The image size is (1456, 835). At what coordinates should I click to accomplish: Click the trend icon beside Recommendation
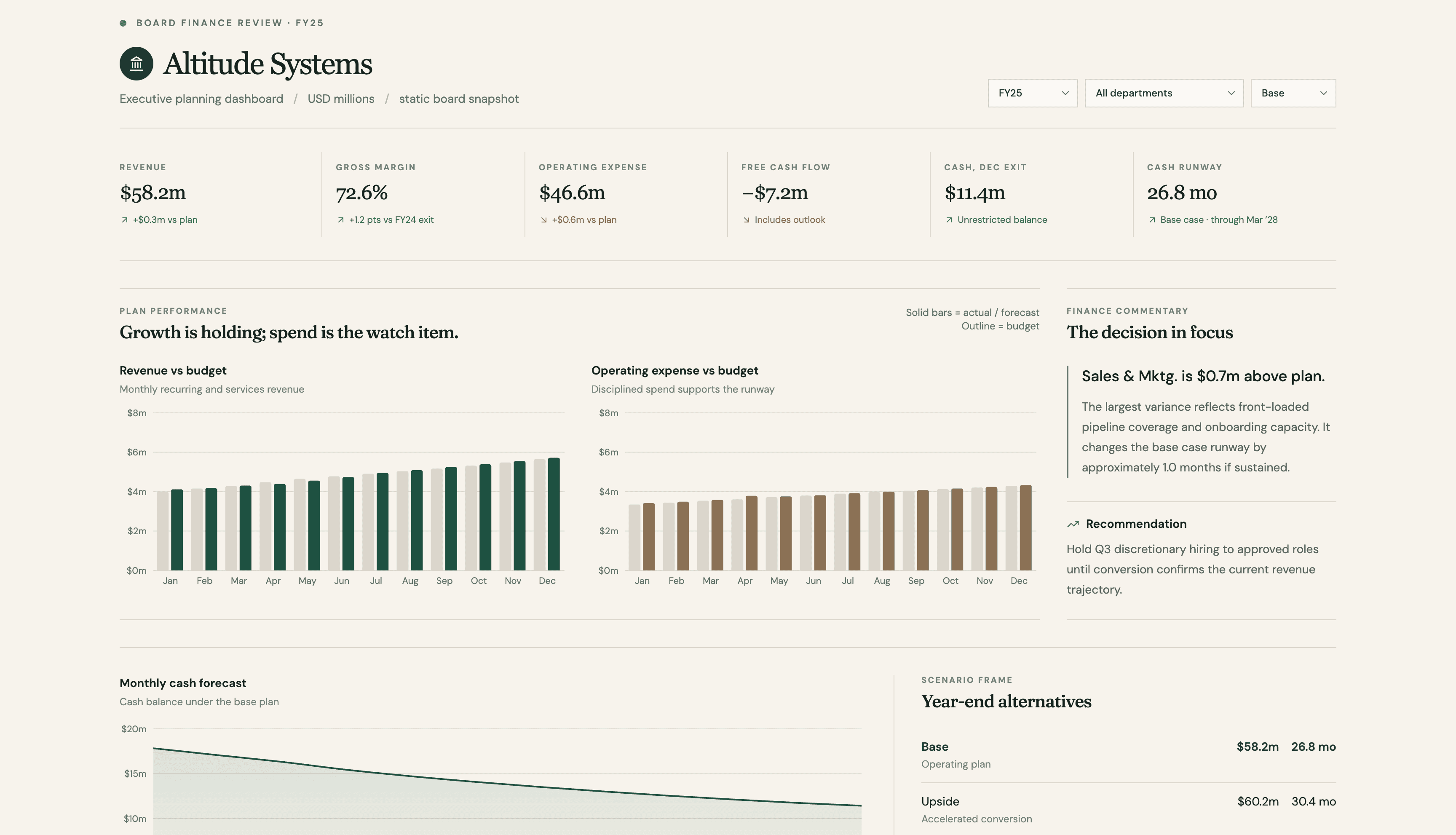coord(1073,524)
